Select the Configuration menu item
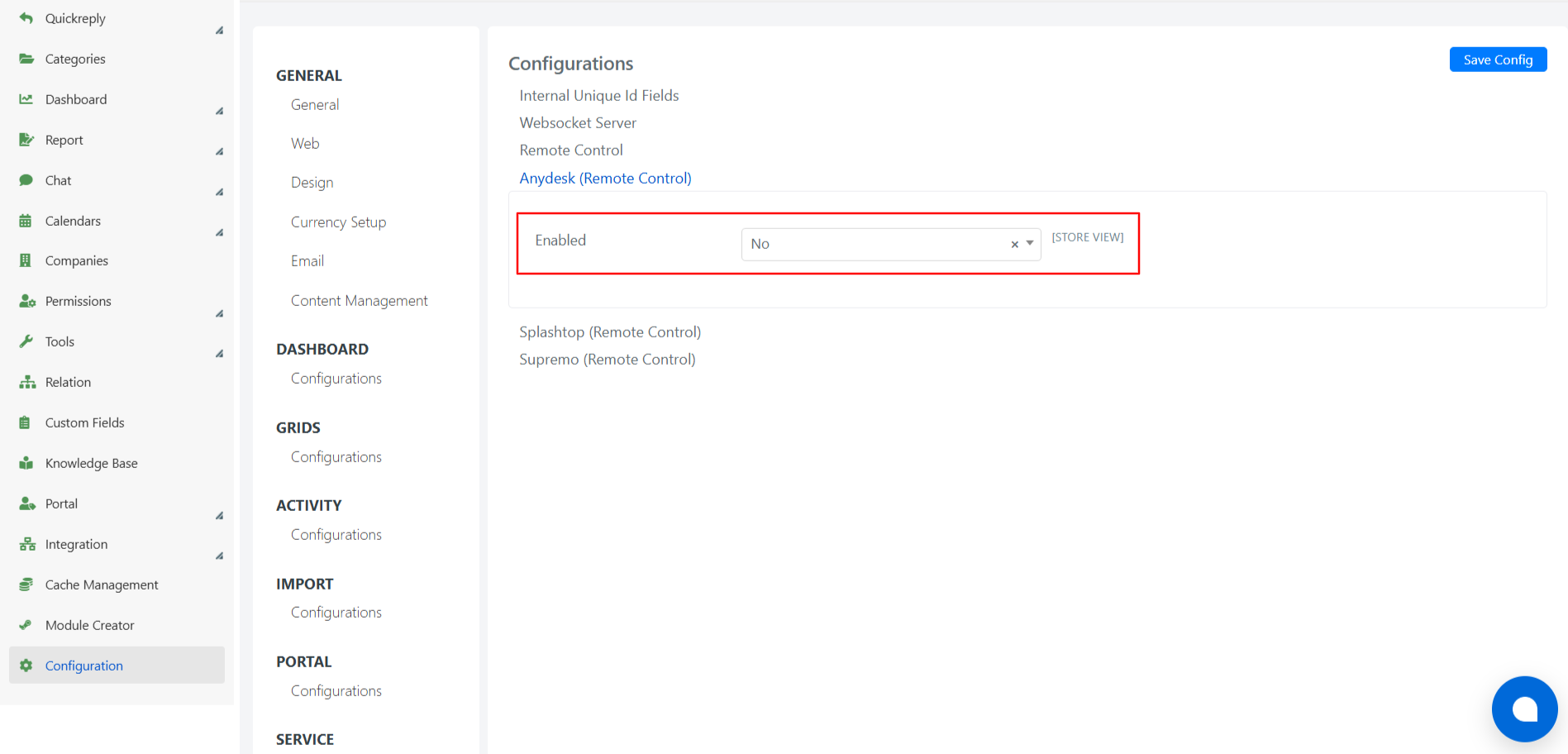Viewport: 1568px width, 754px height. click(x=117, y=666)
